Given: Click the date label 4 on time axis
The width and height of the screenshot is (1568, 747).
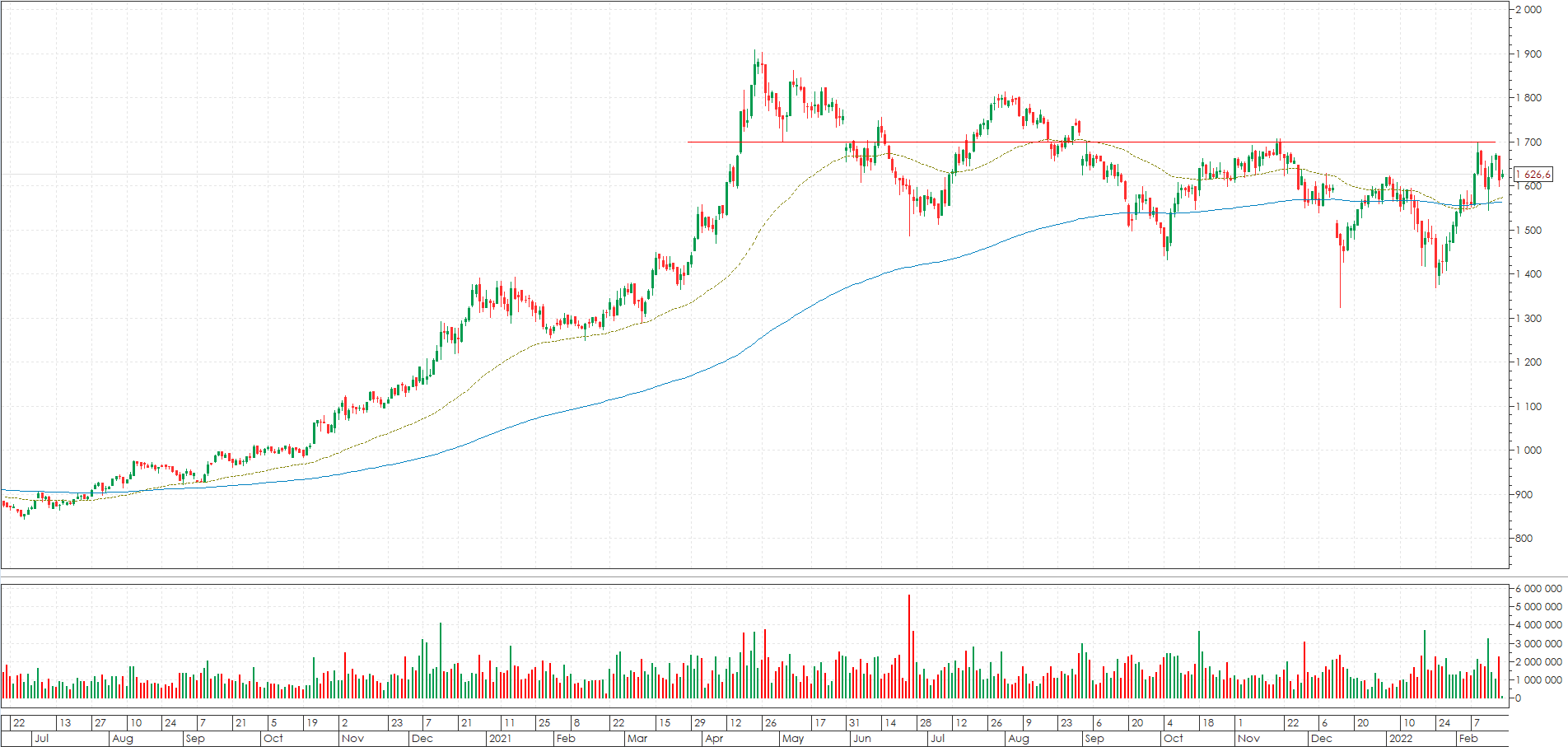Looking at the screenshot, I should click(1169, 723).
